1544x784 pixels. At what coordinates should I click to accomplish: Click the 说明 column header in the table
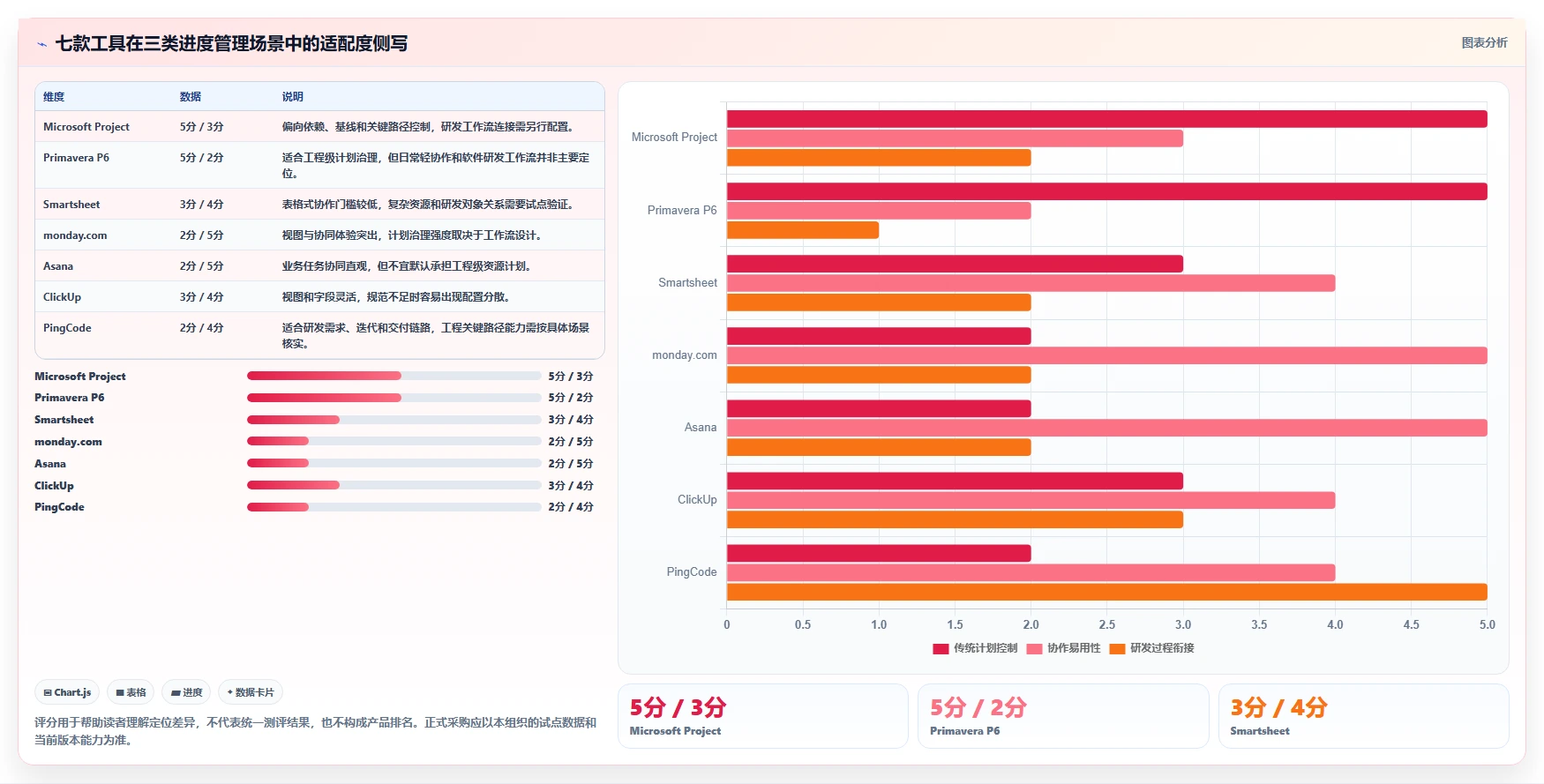click(293, 97)
